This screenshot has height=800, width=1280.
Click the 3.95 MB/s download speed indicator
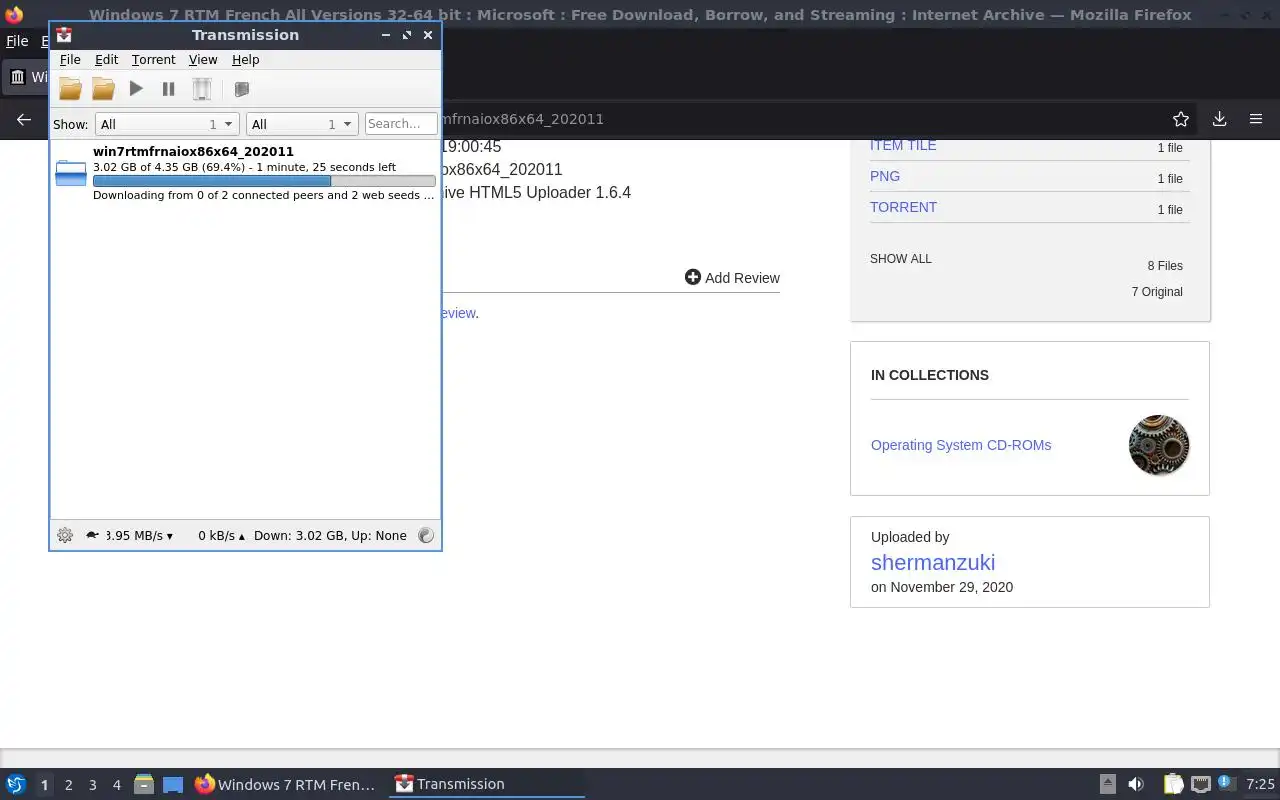(138, 536)
